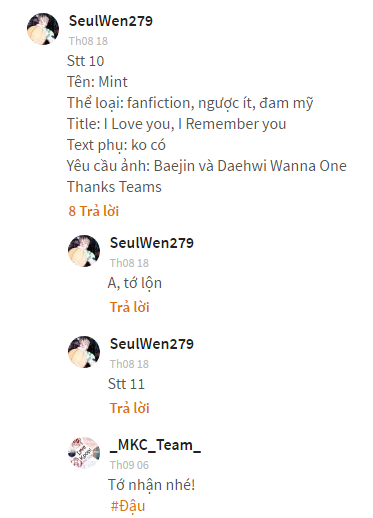Visit the _MKC_Team_ profile name

pyautogui.click(x=155, y=445)
